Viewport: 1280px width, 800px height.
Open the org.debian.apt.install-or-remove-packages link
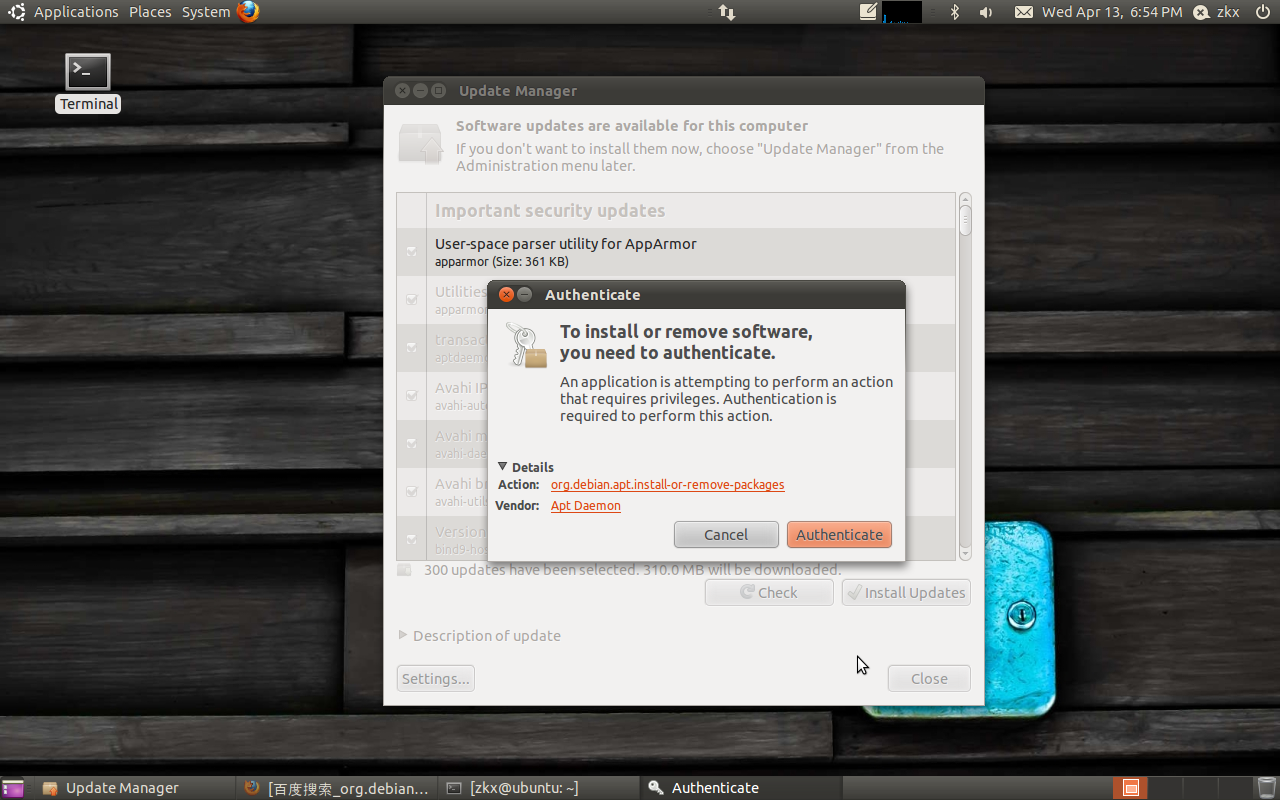667,485
